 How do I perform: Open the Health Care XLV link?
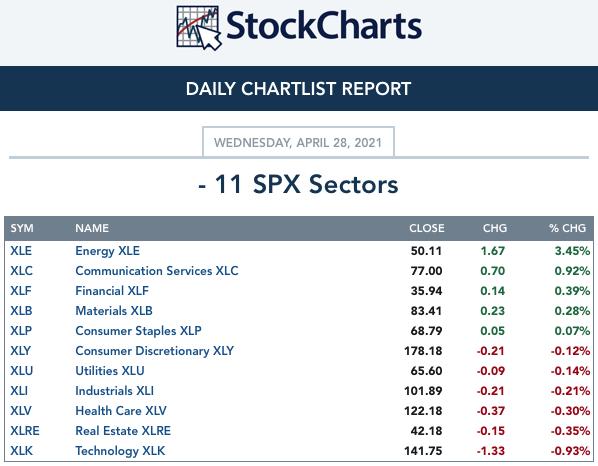click(121, 411)
